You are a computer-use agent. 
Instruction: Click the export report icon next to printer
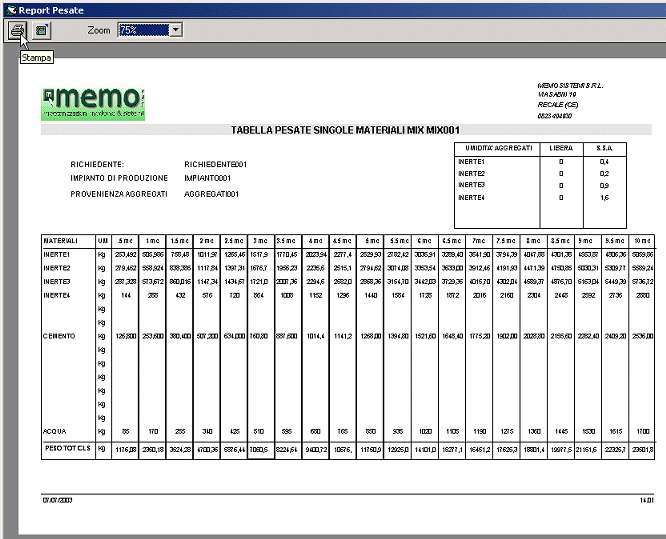pyautogui.click(x=41, y=30)
